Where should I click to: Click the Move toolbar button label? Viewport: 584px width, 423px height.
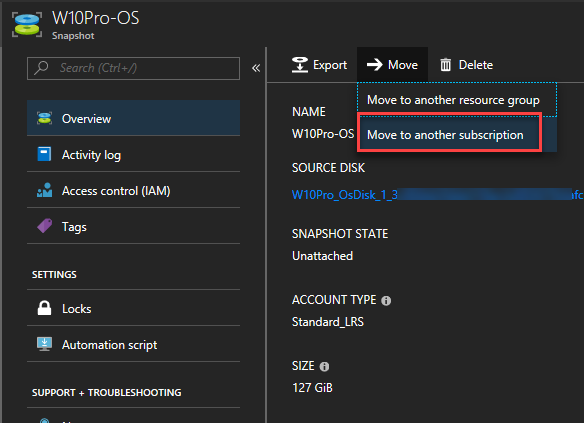(x=403, y=65)
